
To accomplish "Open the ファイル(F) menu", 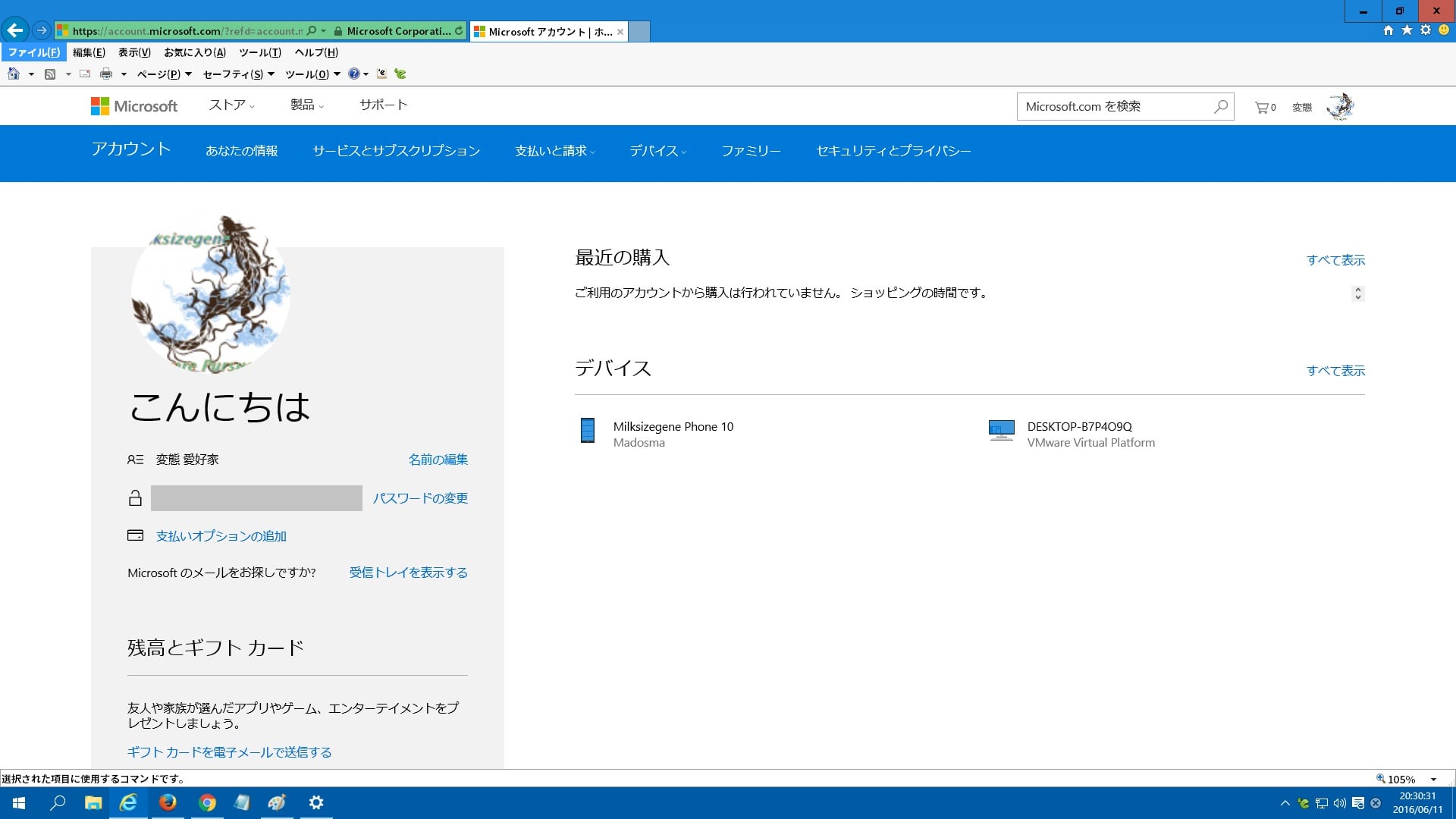I will point(33,52).
